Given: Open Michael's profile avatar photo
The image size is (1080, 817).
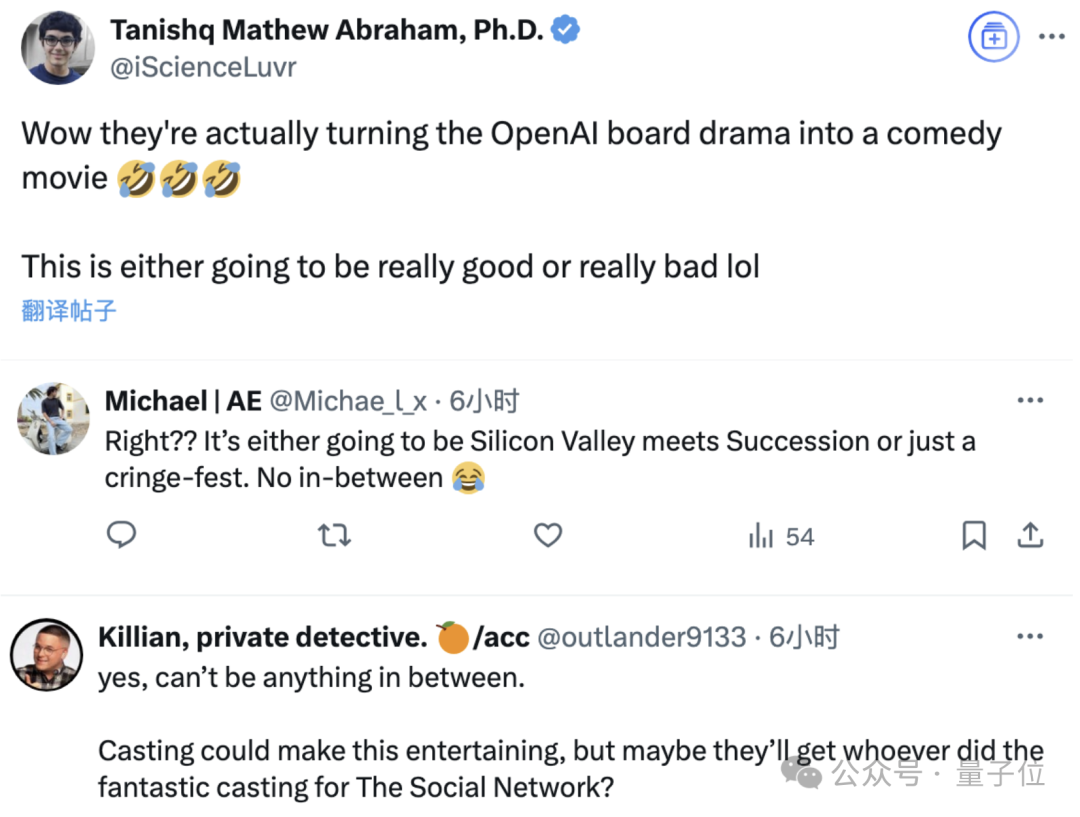Looking at the screenshot, I should coord(53,418).
